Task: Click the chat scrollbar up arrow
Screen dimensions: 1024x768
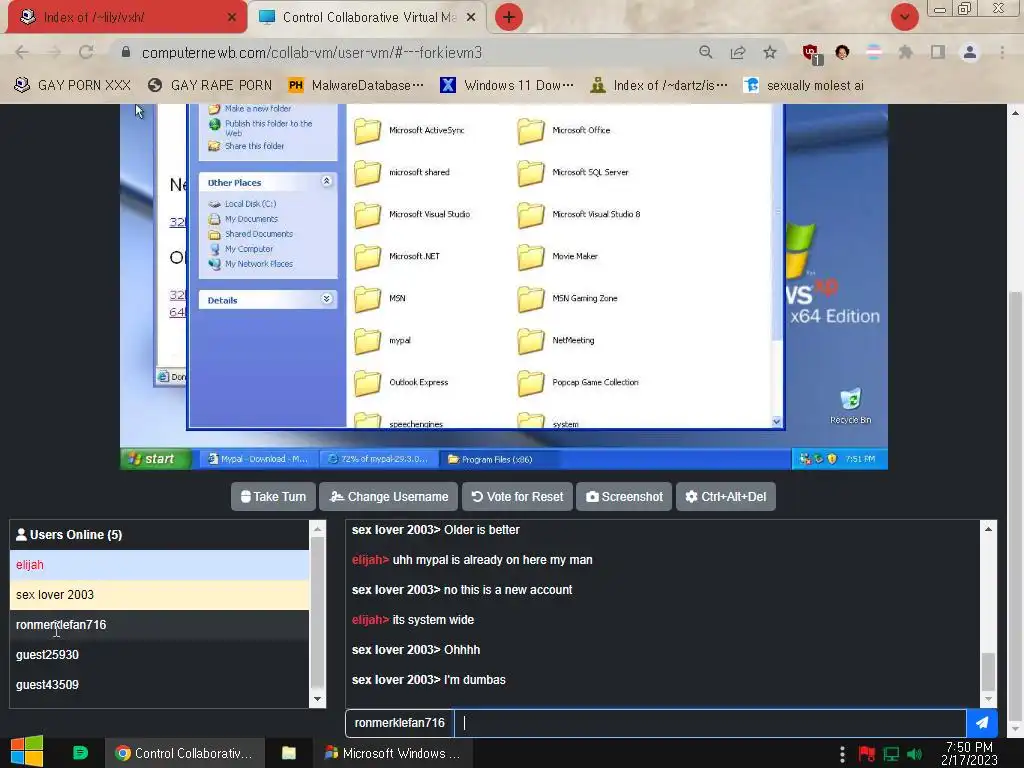Action: point(988,528)
